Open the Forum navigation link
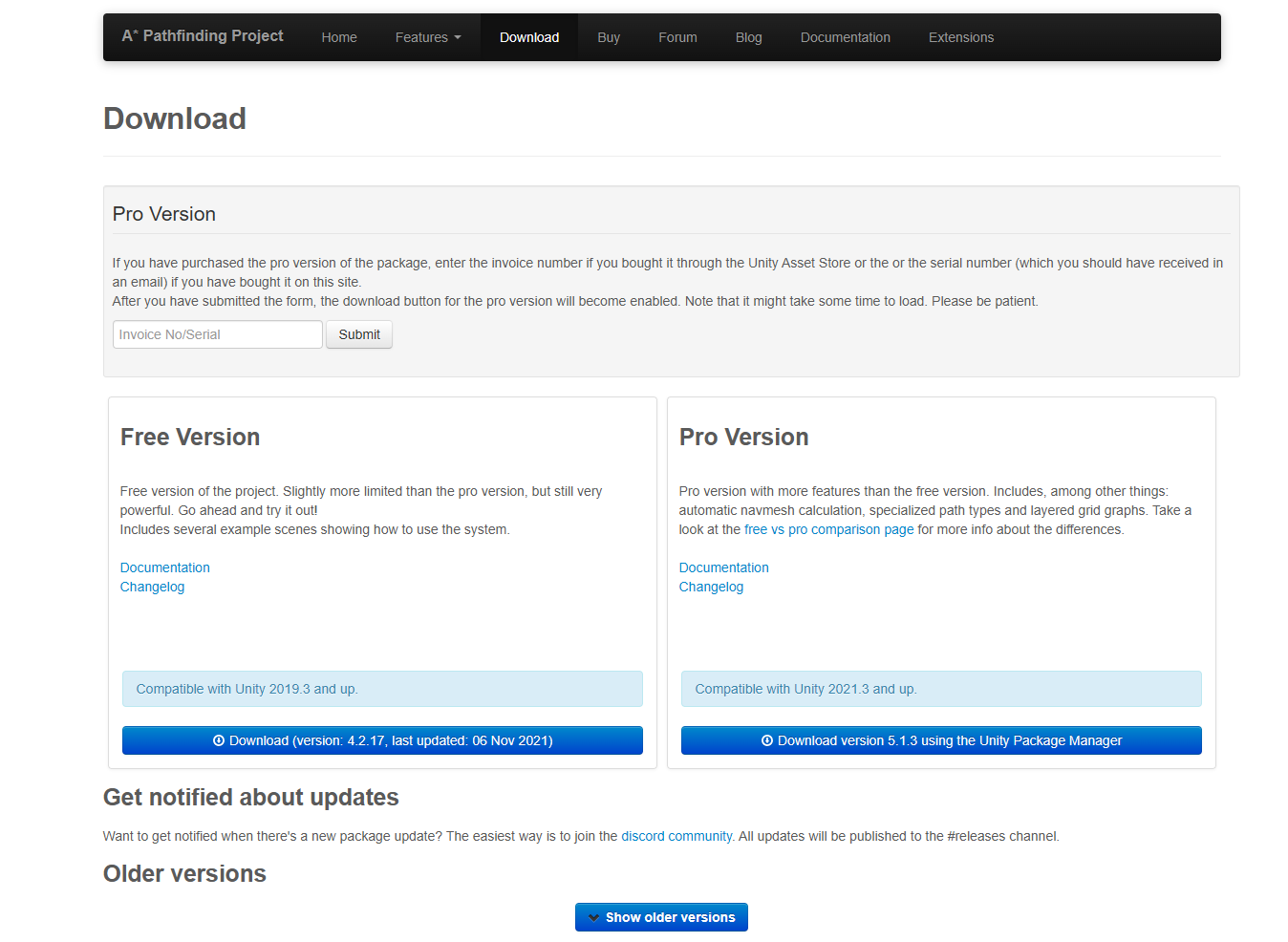The height and width of the screenshot is (942, 1288). coord(677,37)
